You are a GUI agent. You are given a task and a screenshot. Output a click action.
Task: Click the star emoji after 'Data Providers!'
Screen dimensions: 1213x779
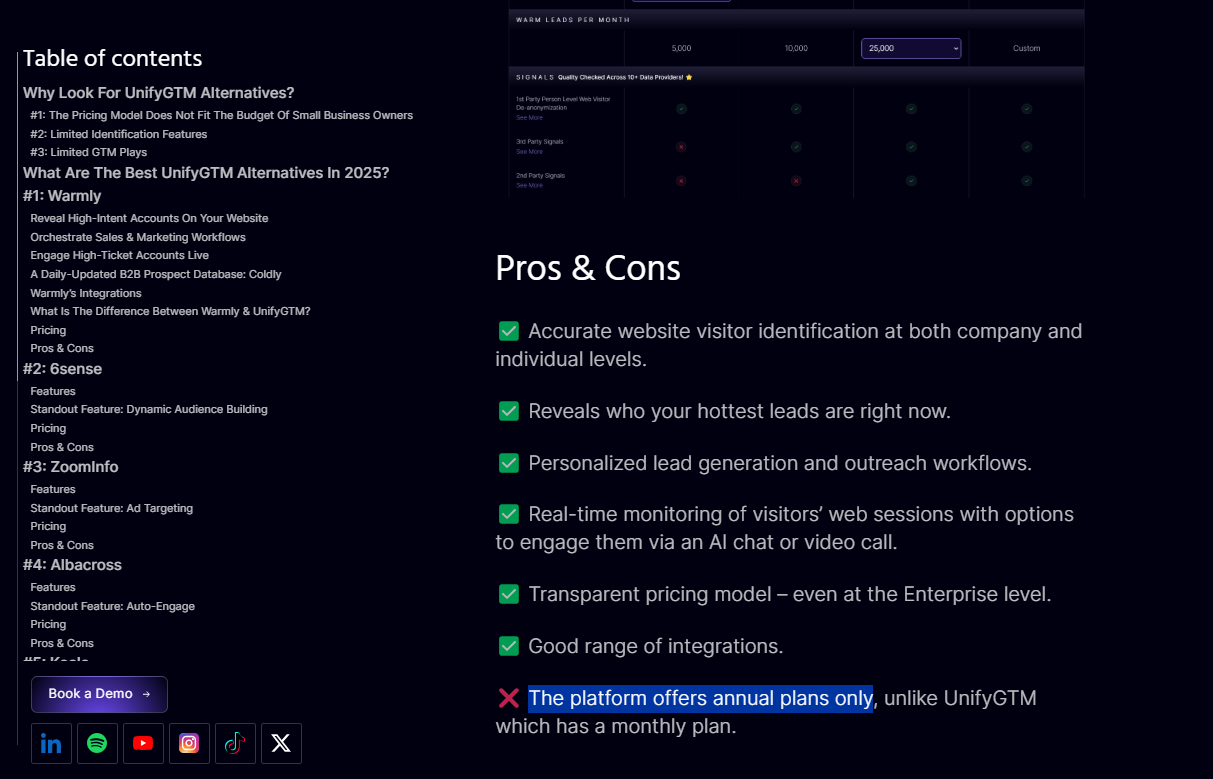click(689, 77)
